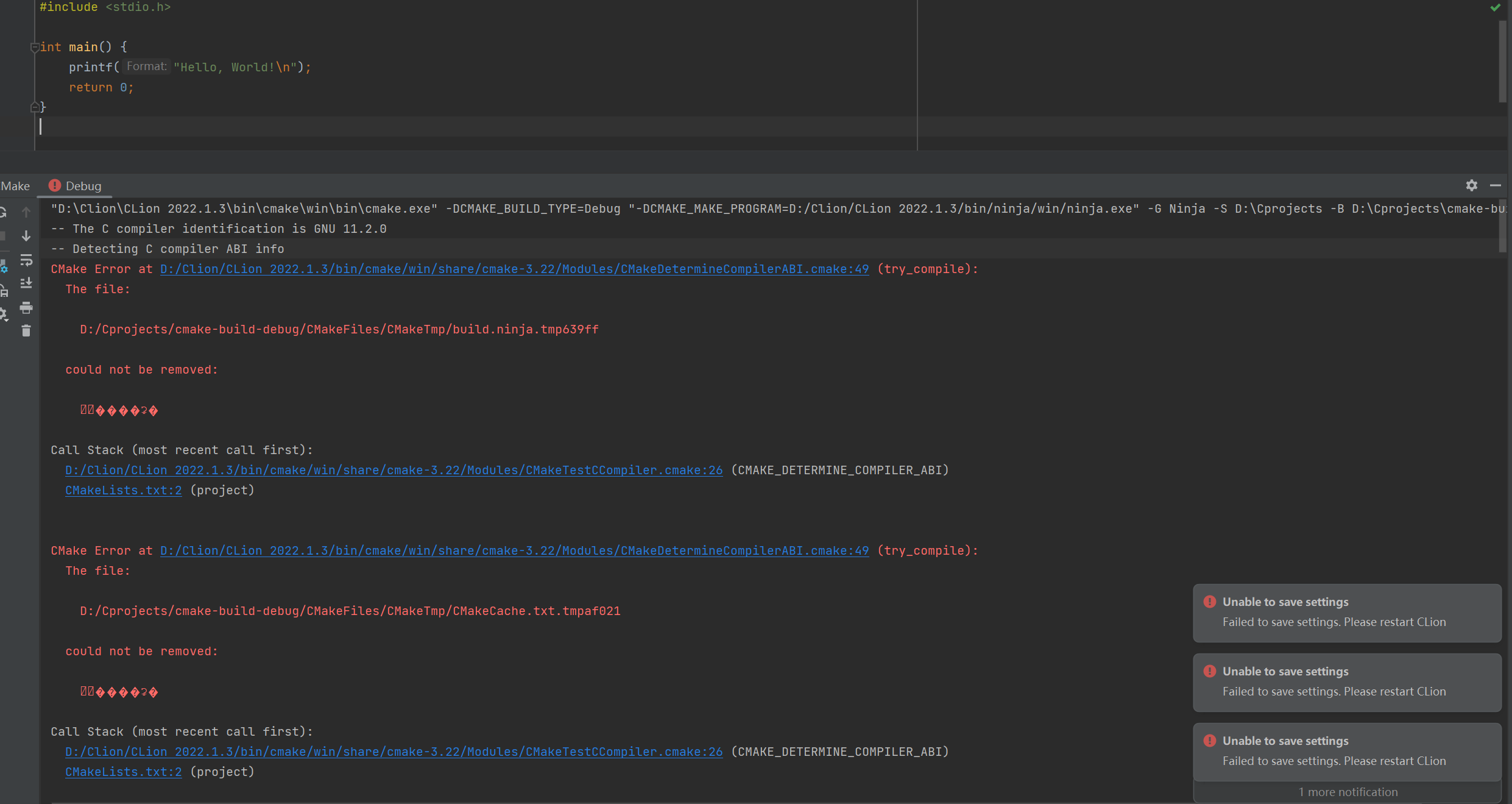Click the reload CMake project icon

click(x=3, y=212)
